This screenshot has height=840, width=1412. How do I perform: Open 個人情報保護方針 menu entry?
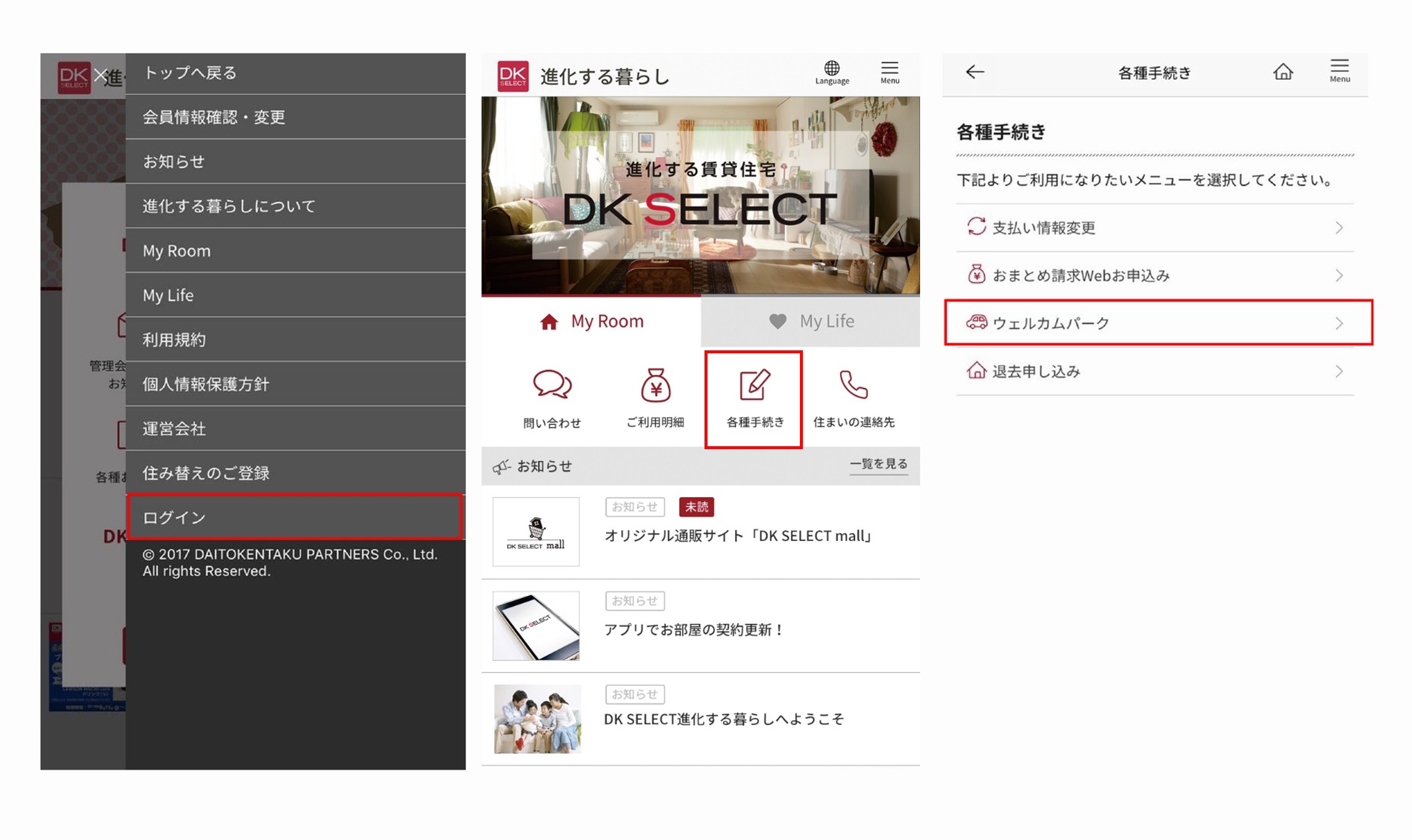point(295,384)
